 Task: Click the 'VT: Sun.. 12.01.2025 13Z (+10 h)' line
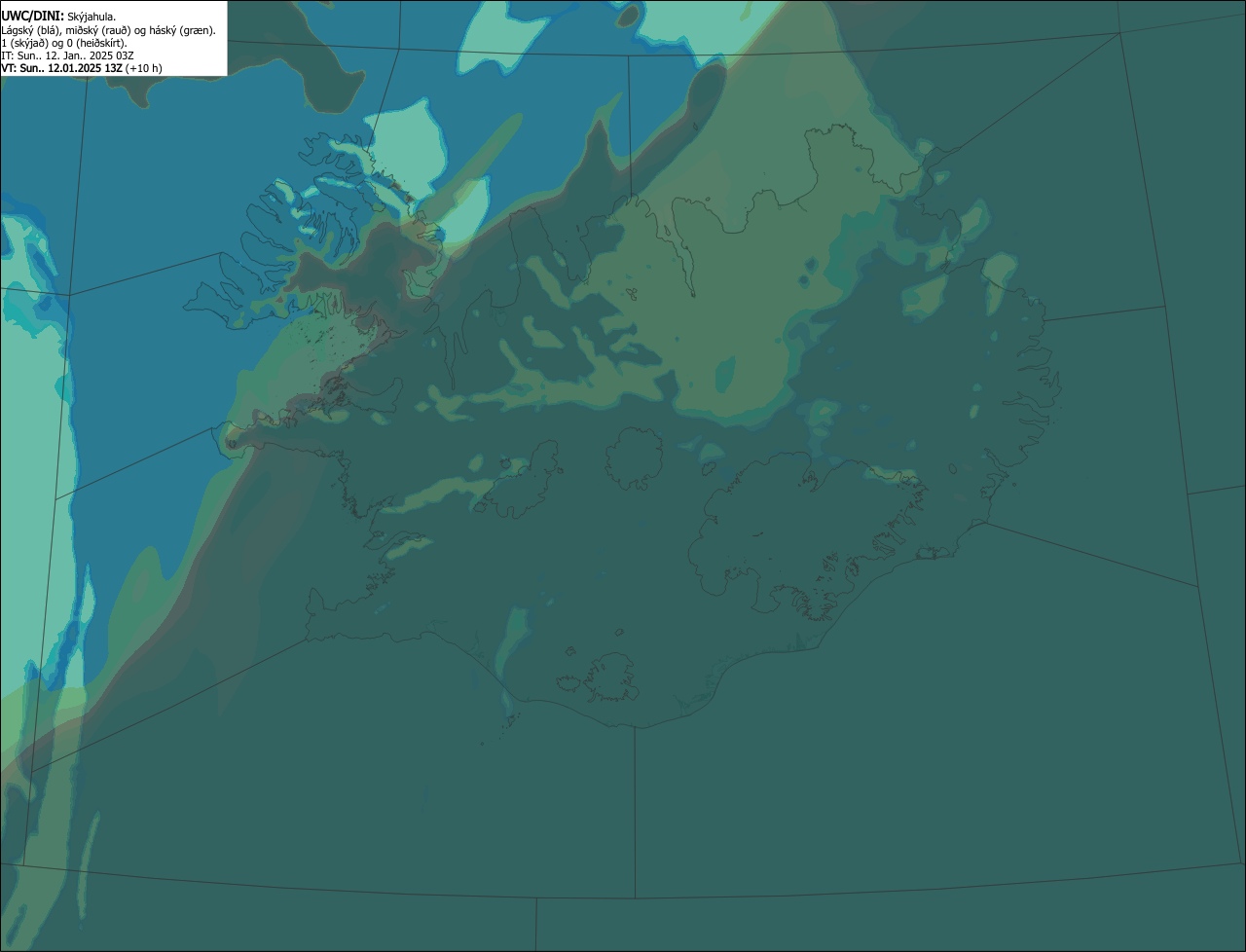[x=82, y=68]
